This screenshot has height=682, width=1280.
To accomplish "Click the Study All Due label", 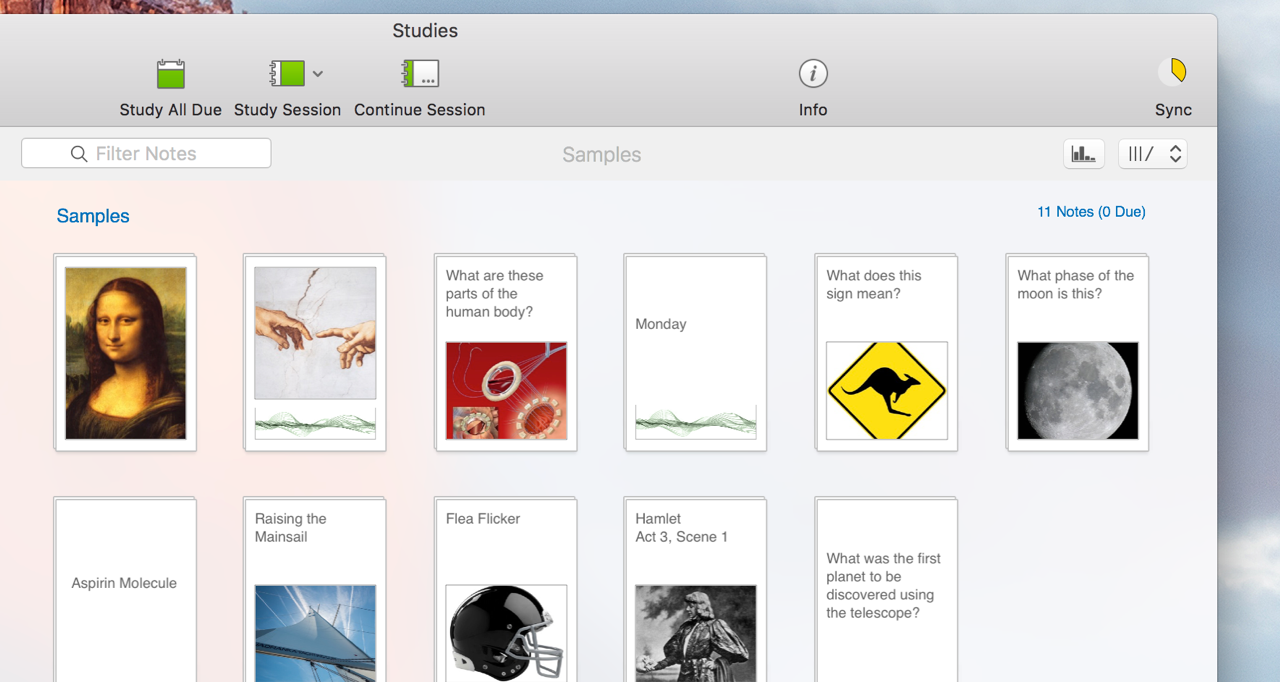I will coord(171,110).
